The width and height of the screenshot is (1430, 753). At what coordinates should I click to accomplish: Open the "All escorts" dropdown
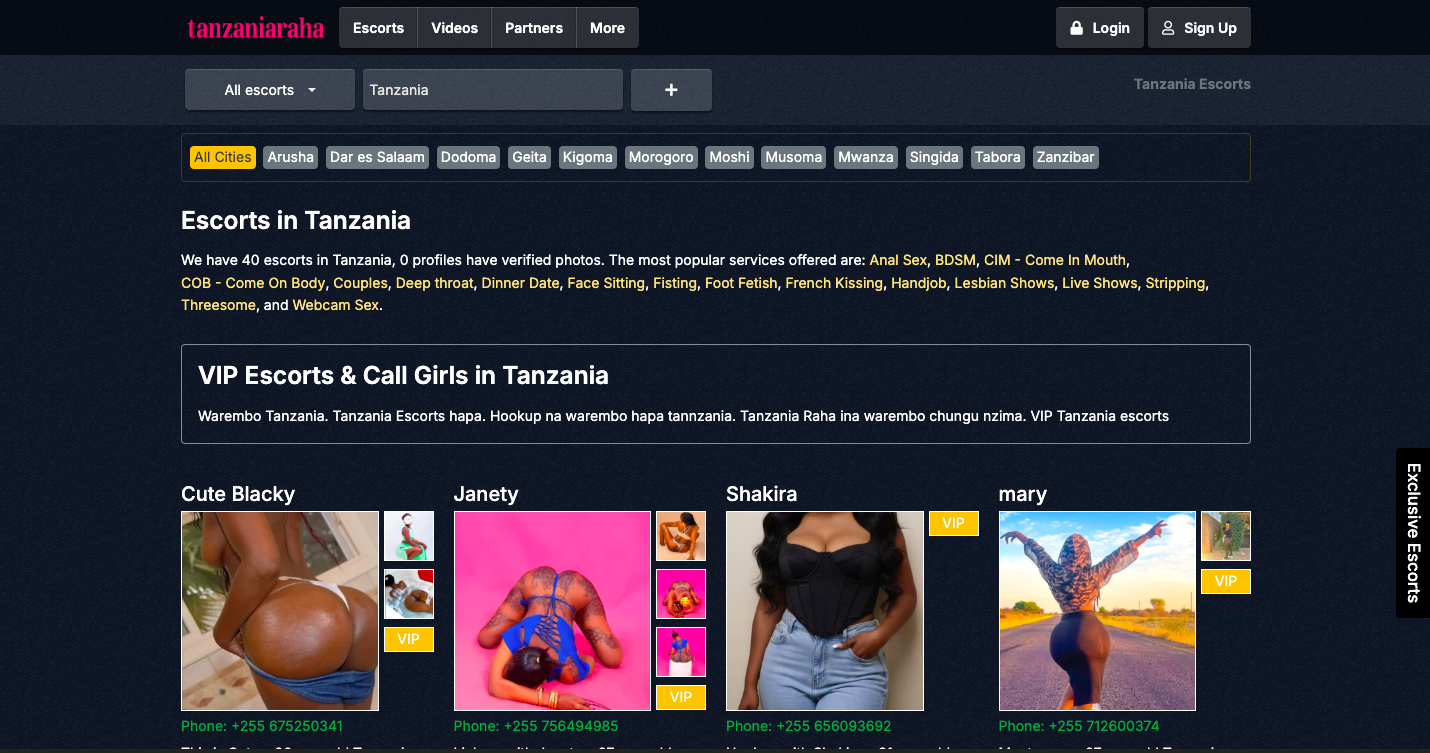(268, 89)
